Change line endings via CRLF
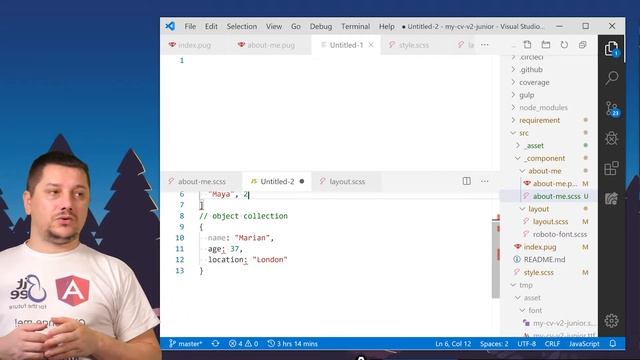The height and width of the screenshot is (360, 640). [x=552, y=344]
